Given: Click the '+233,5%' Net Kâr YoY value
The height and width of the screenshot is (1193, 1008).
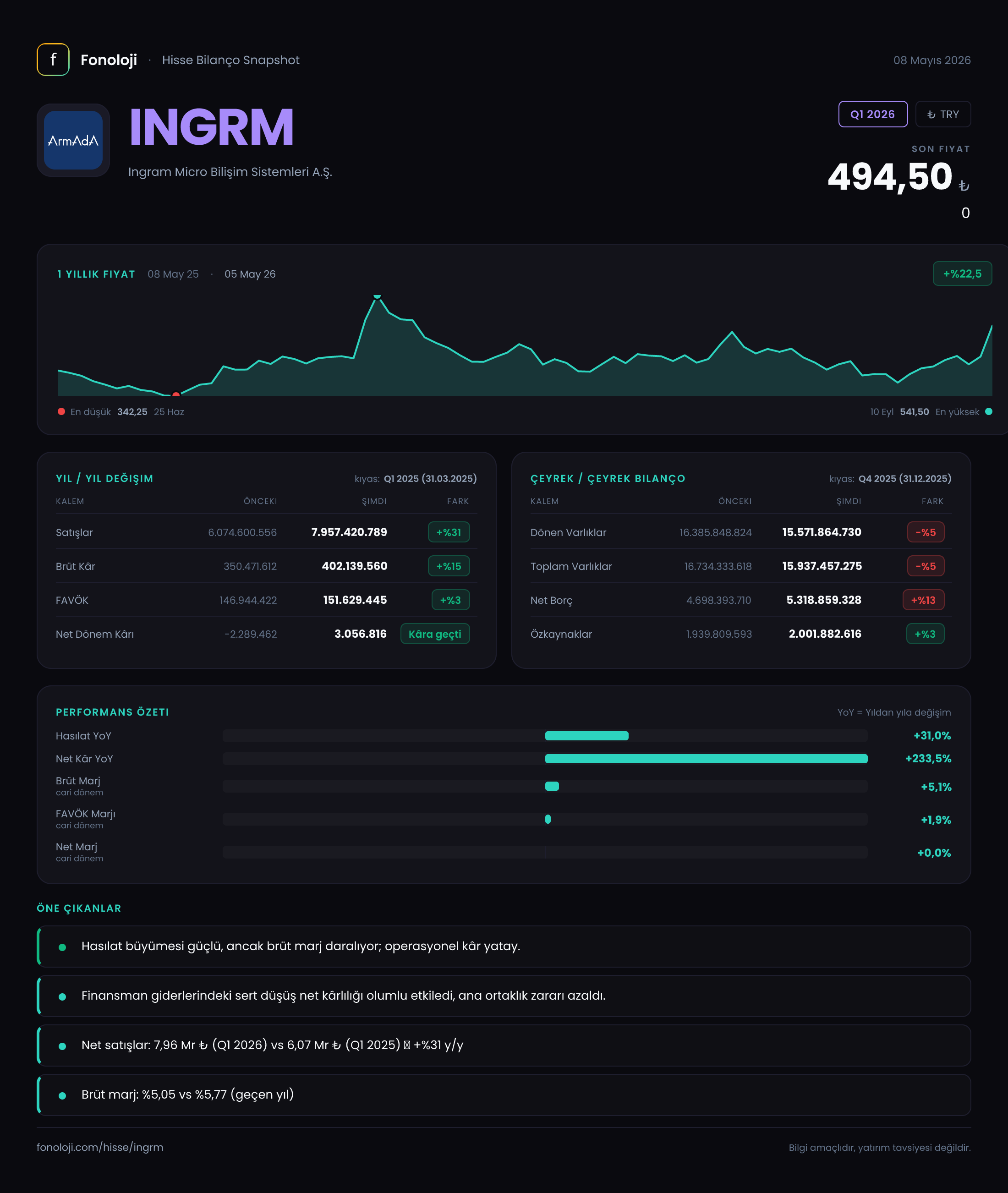Looking at the screenshot, I should tap(929, 759).
